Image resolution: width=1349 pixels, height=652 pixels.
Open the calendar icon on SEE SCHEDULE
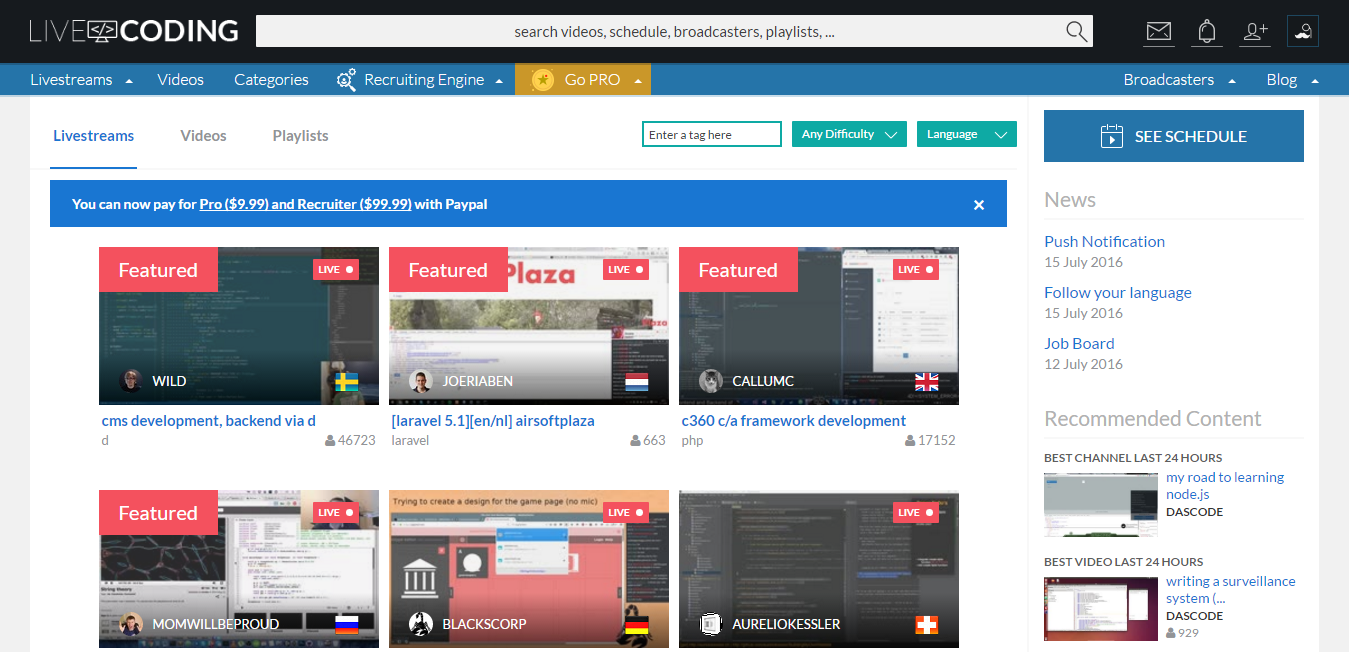1111,136
